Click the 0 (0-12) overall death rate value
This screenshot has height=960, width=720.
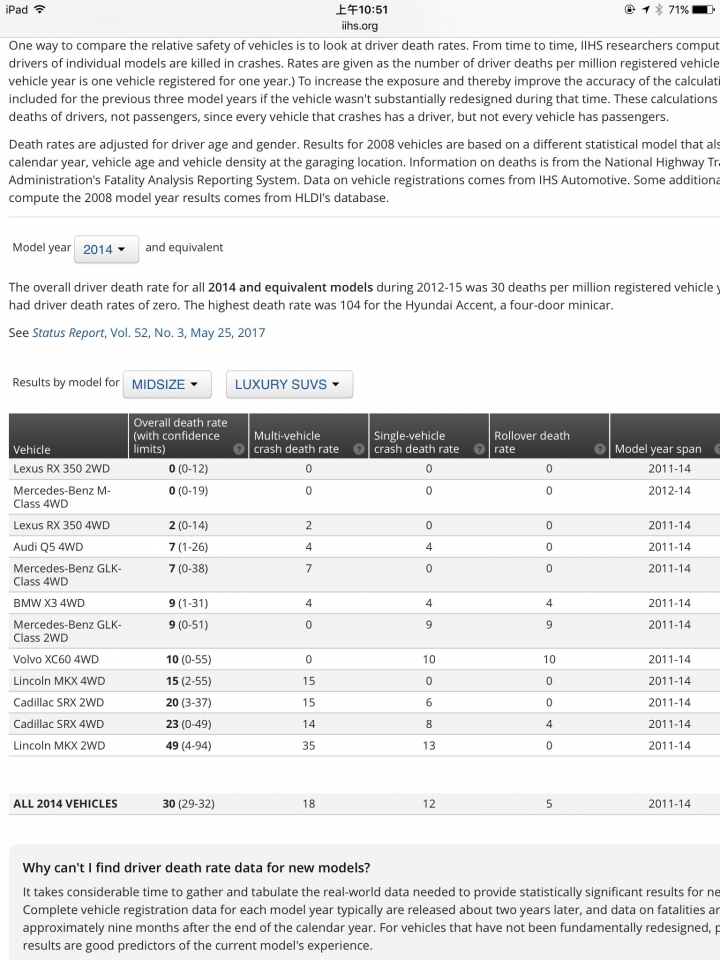189,469
